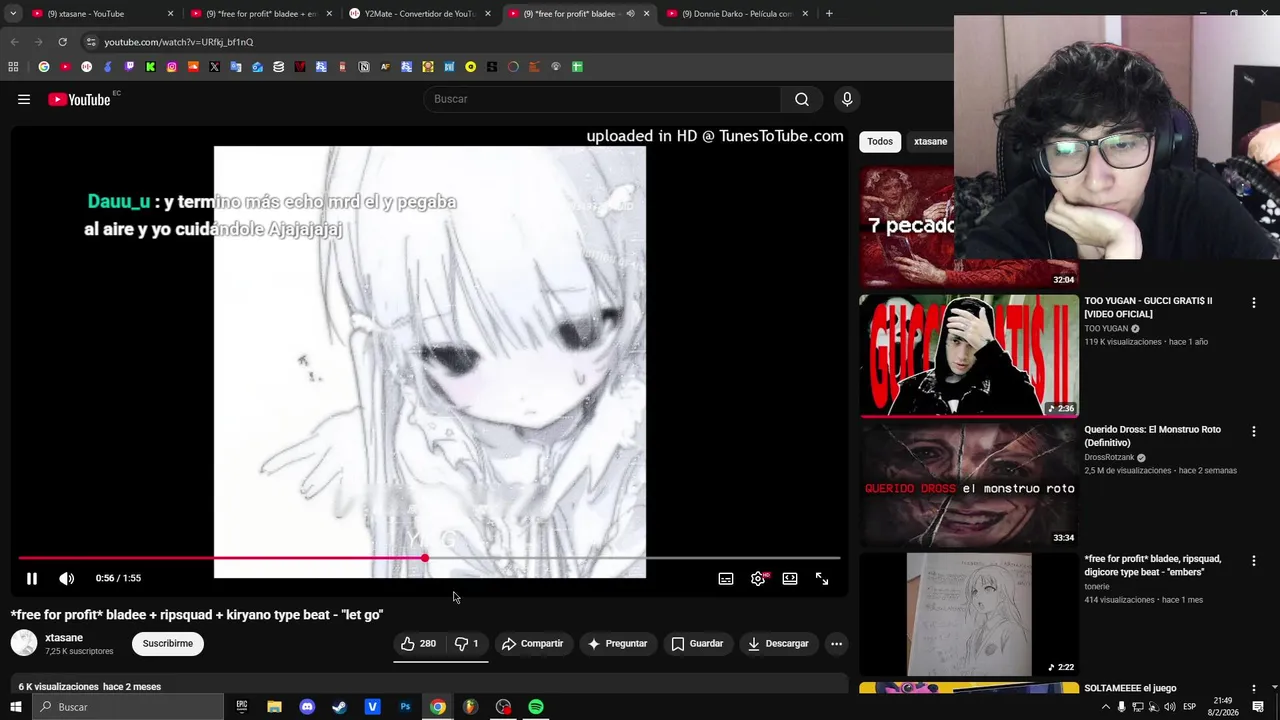Reload the current page

tap(62, 42)
